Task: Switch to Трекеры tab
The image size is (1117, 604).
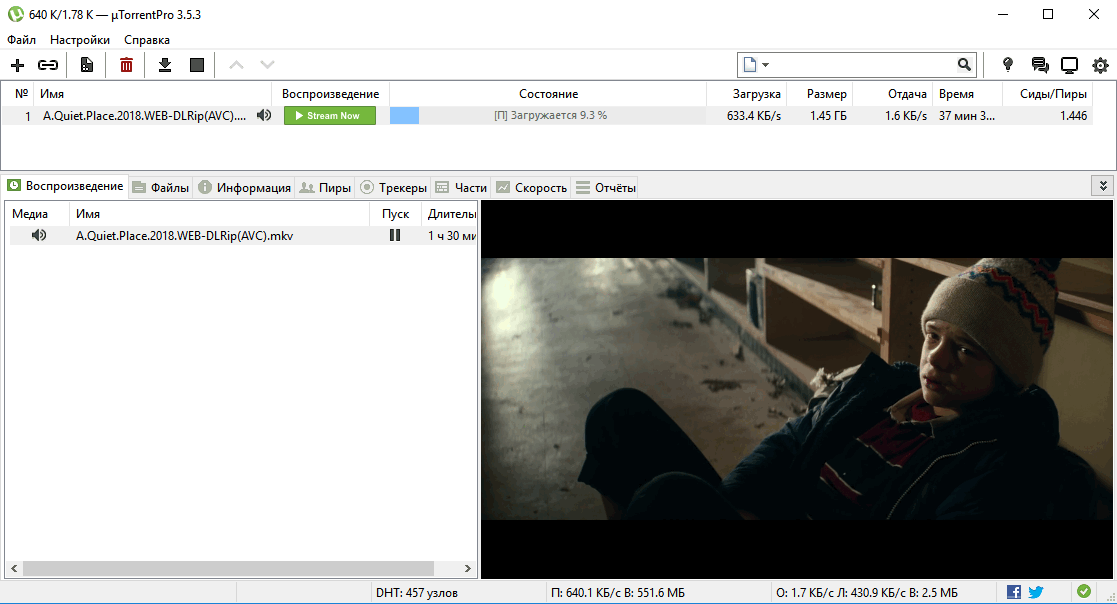Action: point(393,187)
